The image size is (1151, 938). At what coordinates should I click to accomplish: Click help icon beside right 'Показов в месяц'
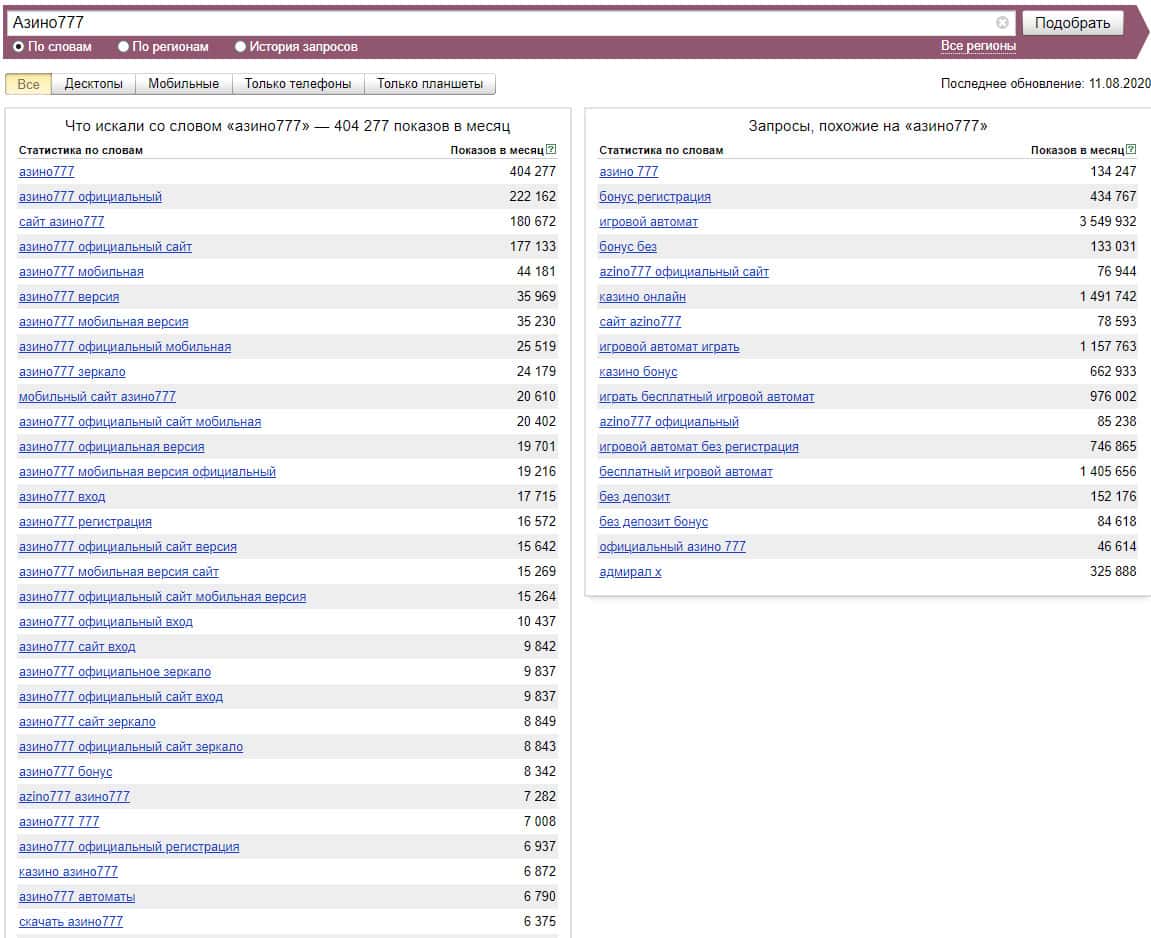[x=1132, y=150]
